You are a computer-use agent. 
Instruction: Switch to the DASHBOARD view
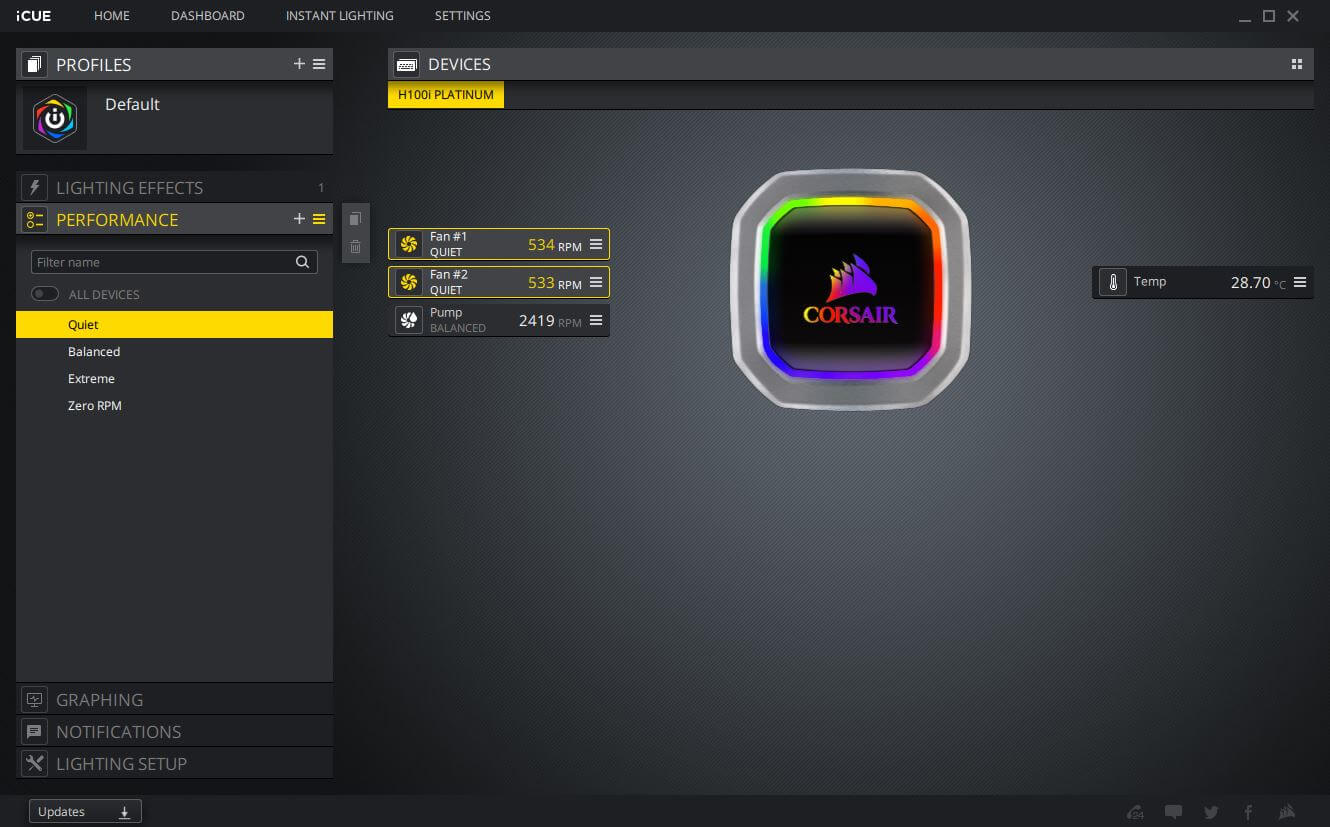tap(208, 16)
